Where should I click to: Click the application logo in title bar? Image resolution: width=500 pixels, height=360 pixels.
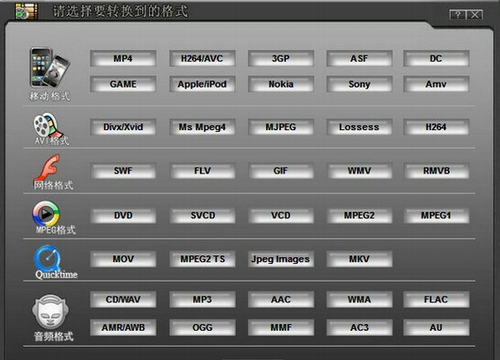(26, 11)
